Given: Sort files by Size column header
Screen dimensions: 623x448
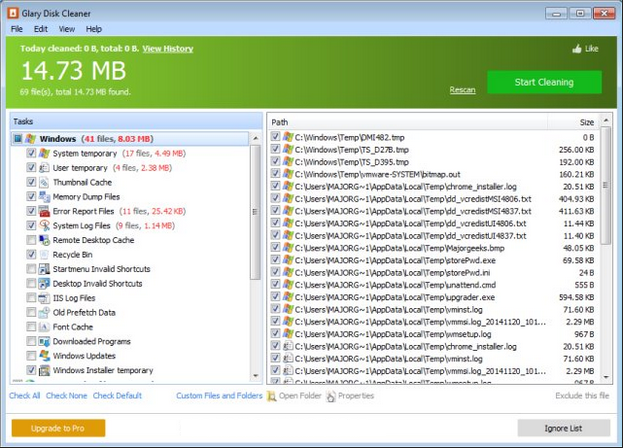Looking at the screenshot, I should [x=574, y=122].
